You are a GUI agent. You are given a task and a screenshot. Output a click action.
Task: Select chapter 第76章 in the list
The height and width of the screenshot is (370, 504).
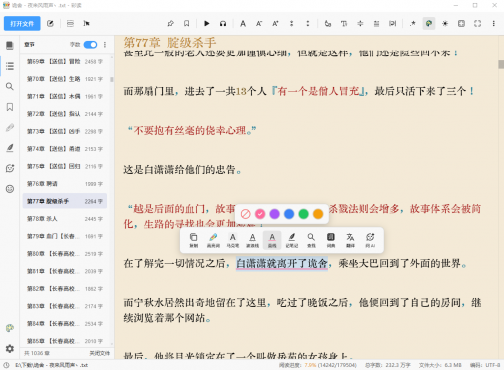65,184
